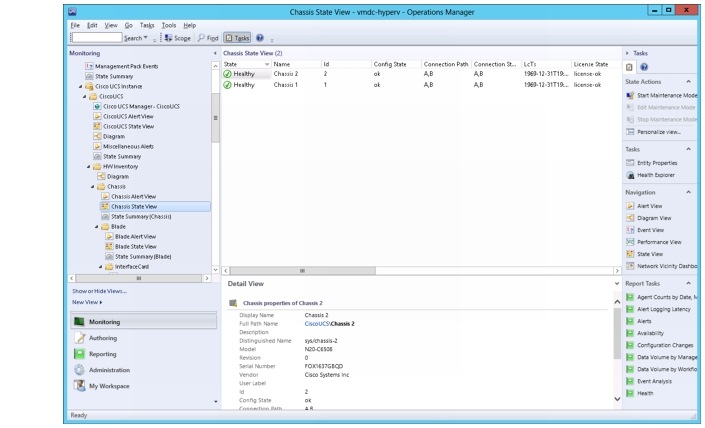Image resolution: width=705 pixels, height=428 pixels.
Task: Collapse the Chassis tree folder
Action: (94, 186)
